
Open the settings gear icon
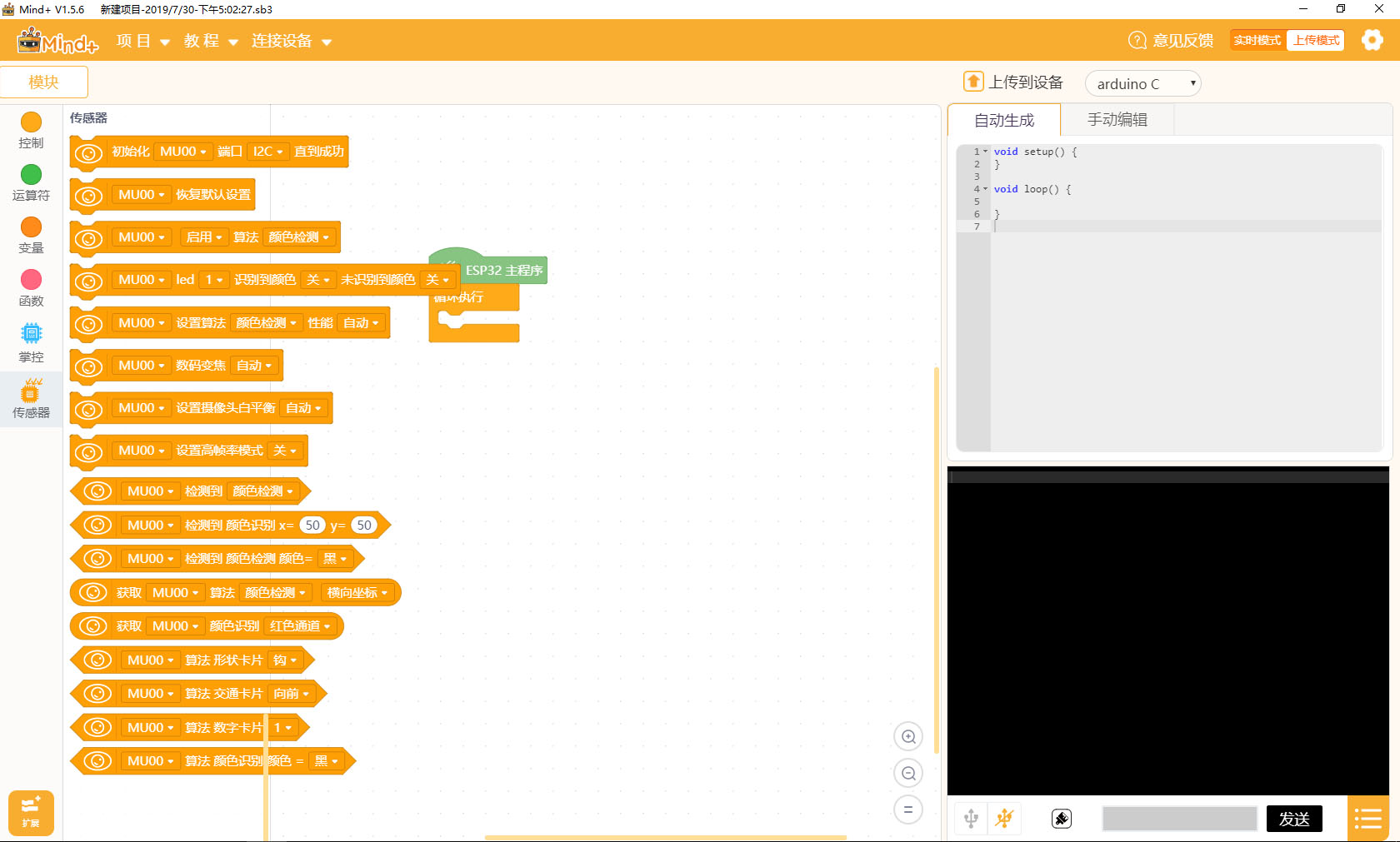[1372, 40]
